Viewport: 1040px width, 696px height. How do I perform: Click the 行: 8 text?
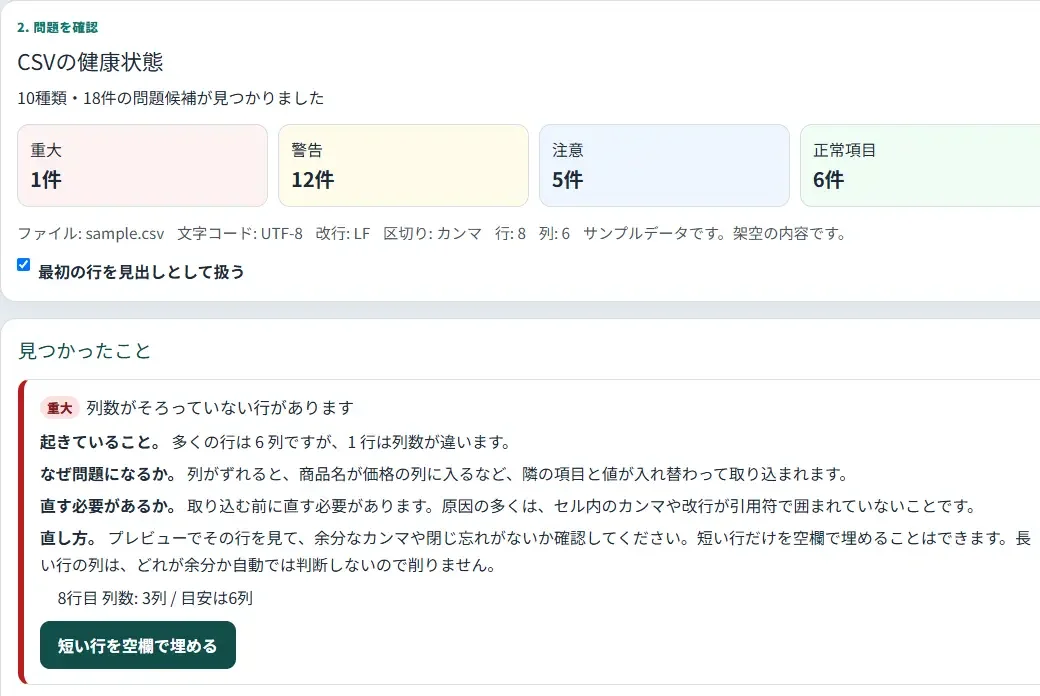(510, 234)
